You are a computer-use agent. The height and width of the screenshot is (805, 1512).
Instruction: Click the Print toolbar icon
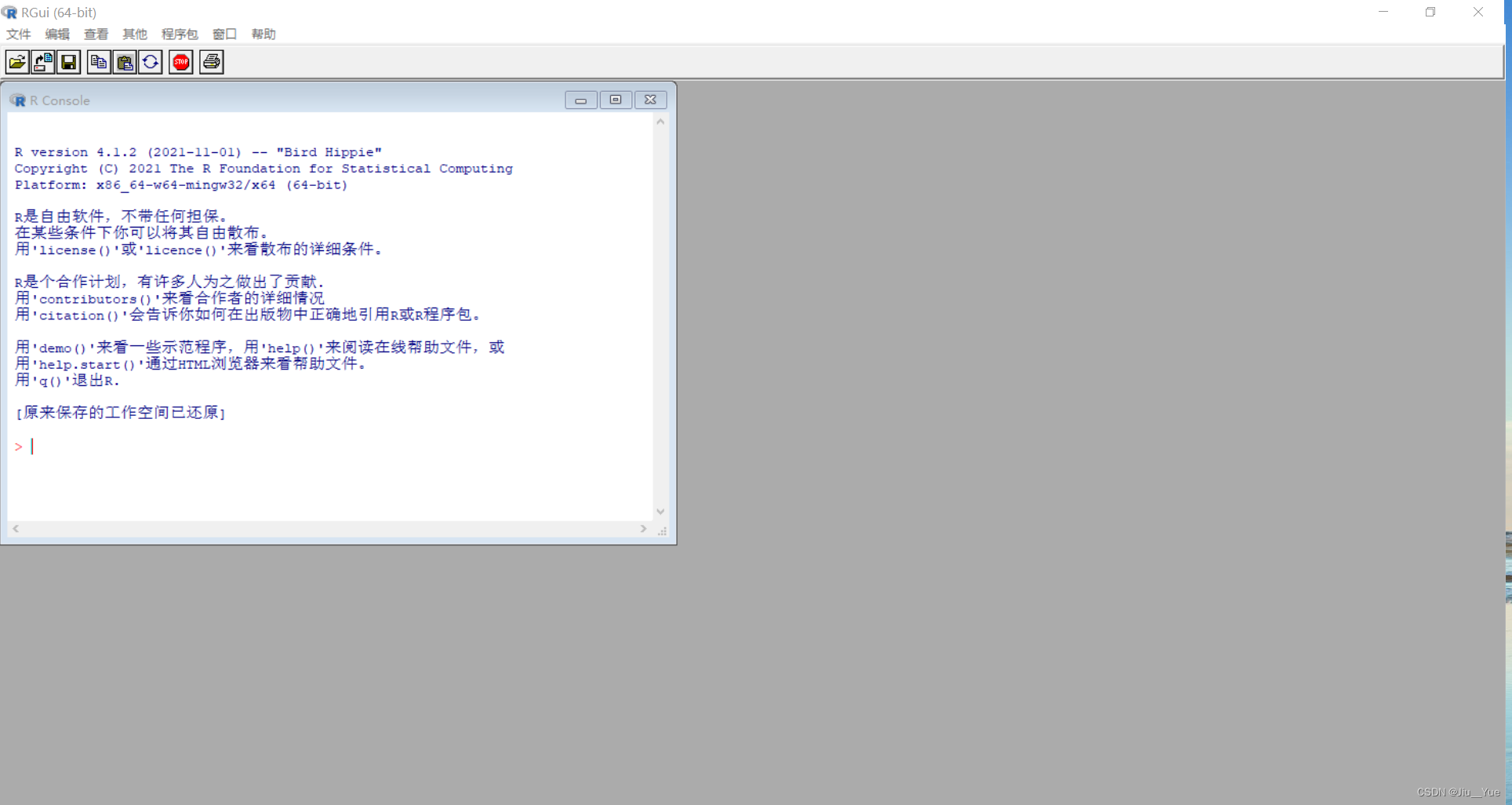point(212,62)
